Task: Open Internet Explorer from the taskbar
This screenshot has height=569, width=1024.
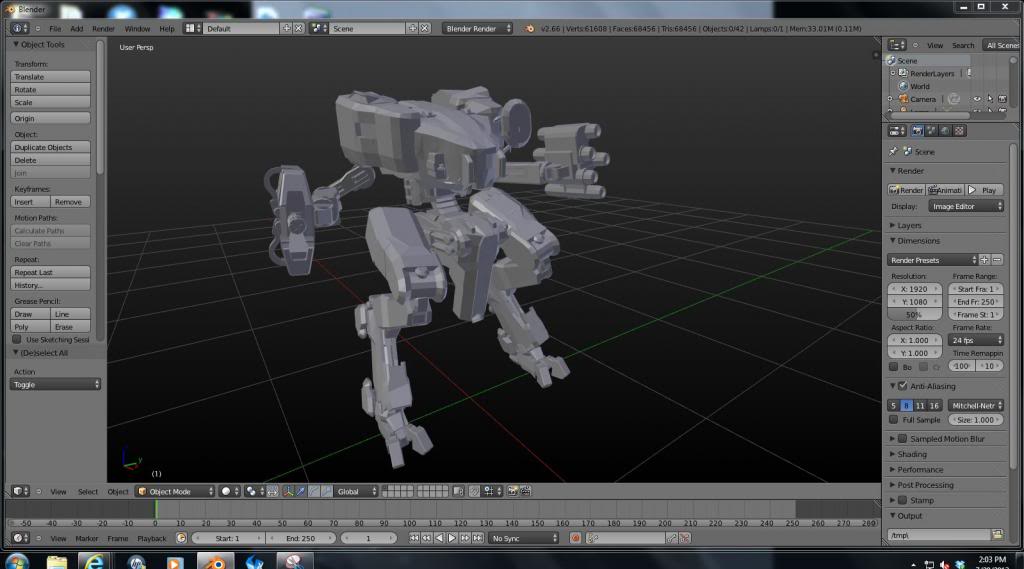Action: [x=95, y=561]
